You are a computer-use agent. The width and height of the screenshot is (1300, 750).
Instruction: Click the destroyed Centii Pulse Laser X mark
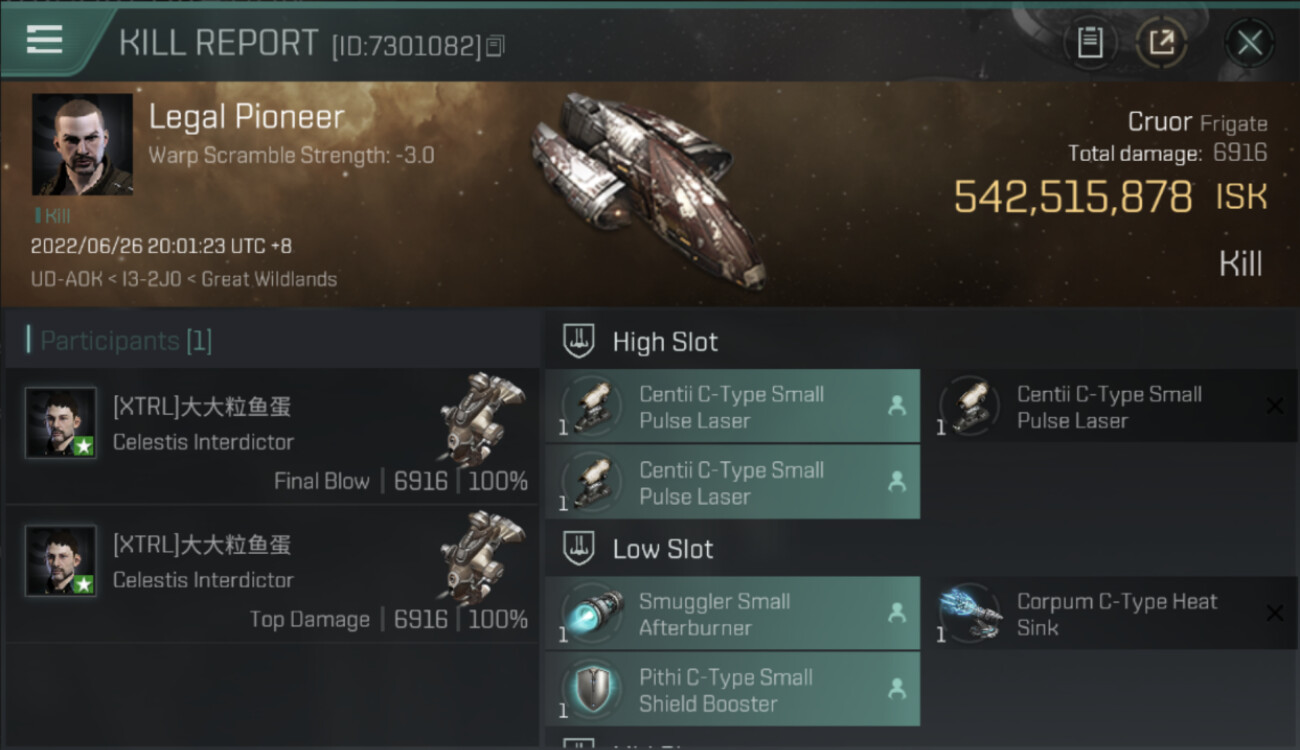pyautogui.click(x=1274, y=406)
